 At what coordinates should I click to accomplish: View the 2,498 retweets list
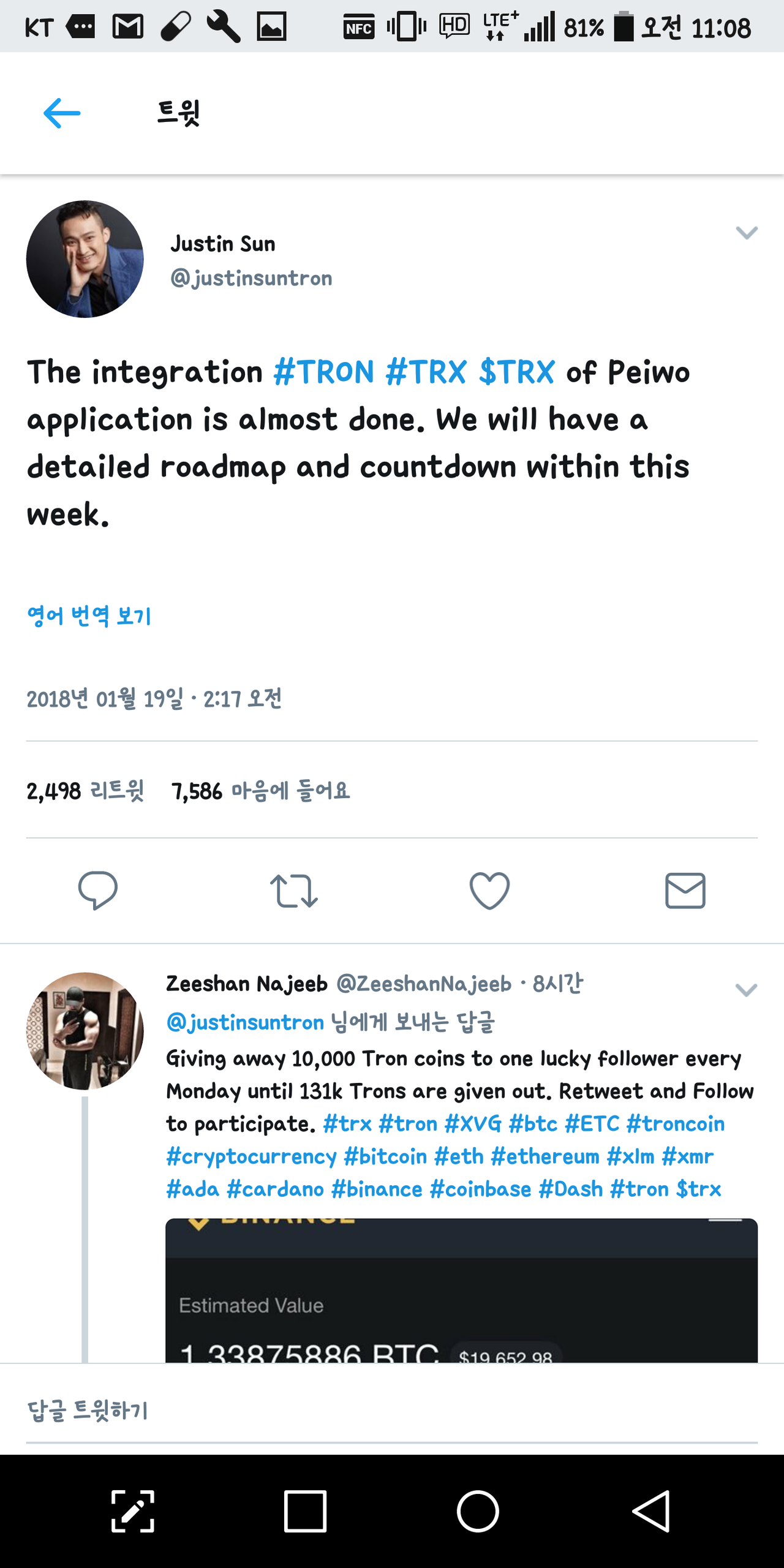point(85,791)
